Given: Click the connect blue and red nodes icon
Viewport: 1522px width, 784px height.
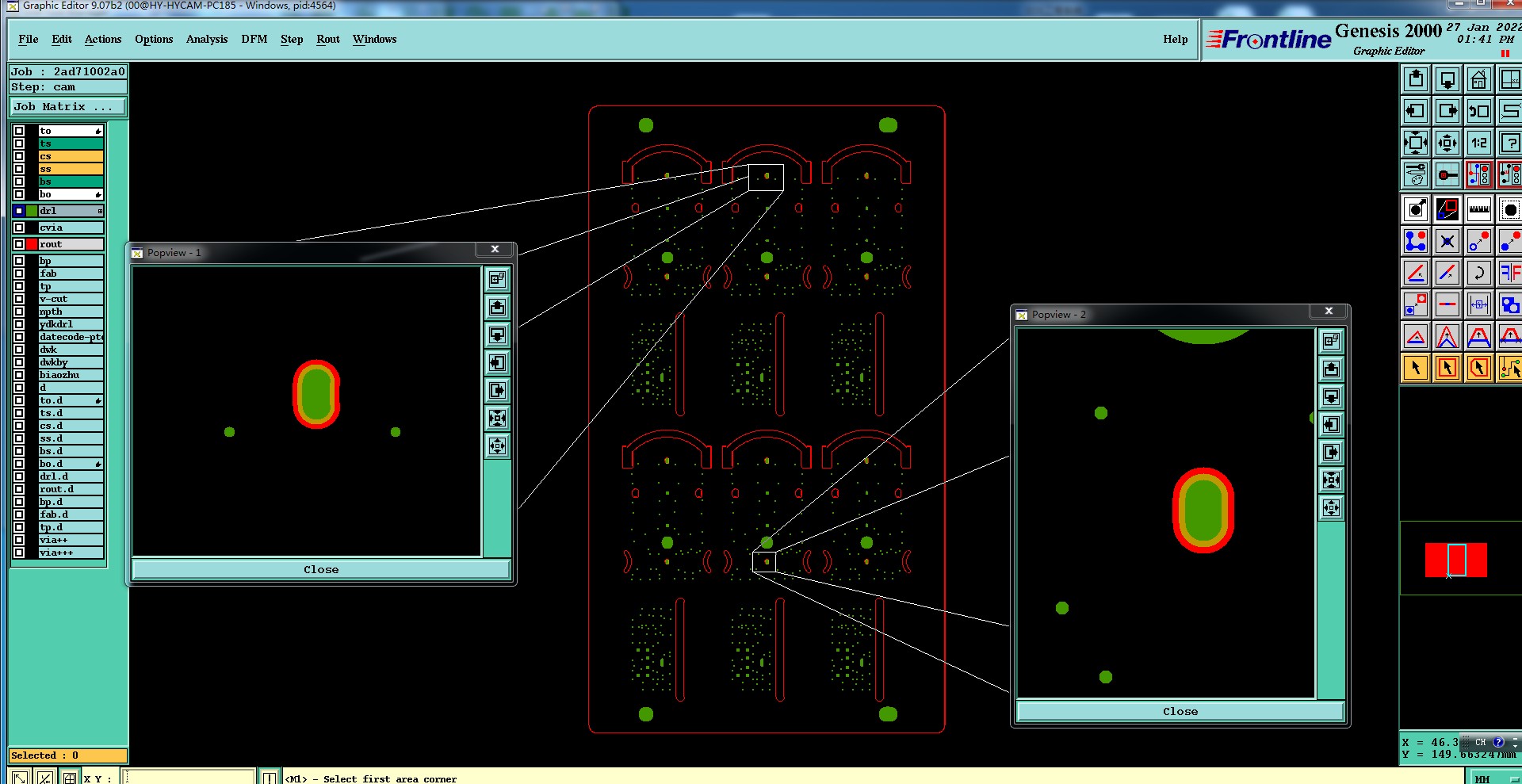Looking at the screenshot, I should (x=1416, y=241).
